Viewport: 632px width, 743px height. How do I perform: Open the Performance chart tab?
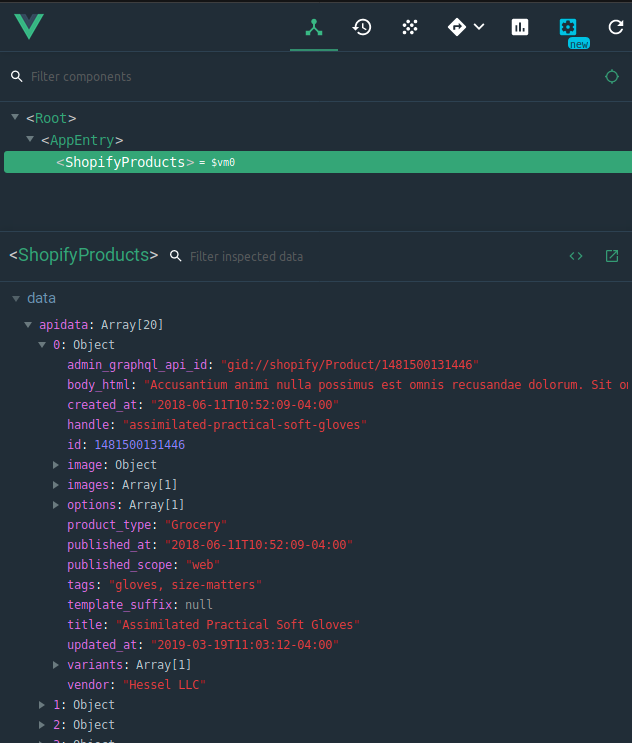coord(520,27)
